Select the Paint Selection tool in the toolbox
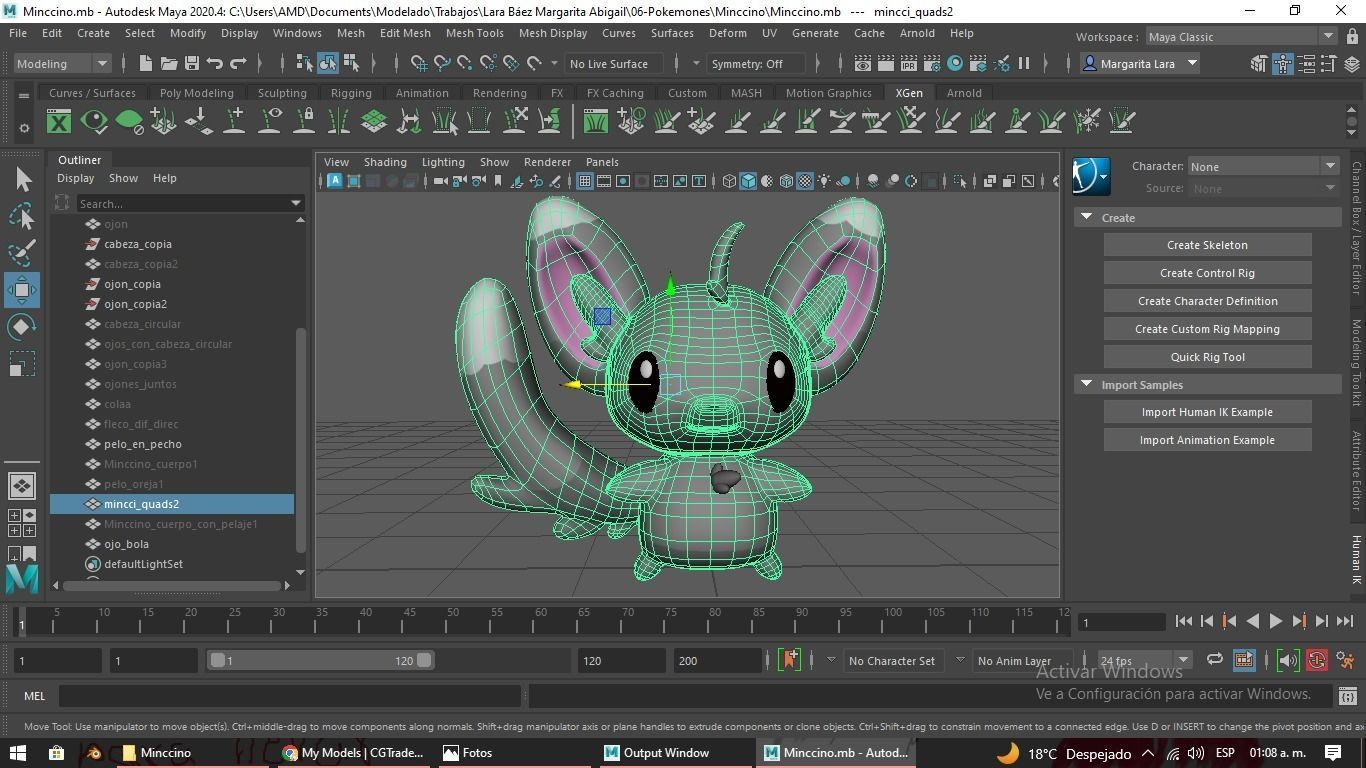The height and width of the screenshot is (768, 1366). (x=21, y=253)
